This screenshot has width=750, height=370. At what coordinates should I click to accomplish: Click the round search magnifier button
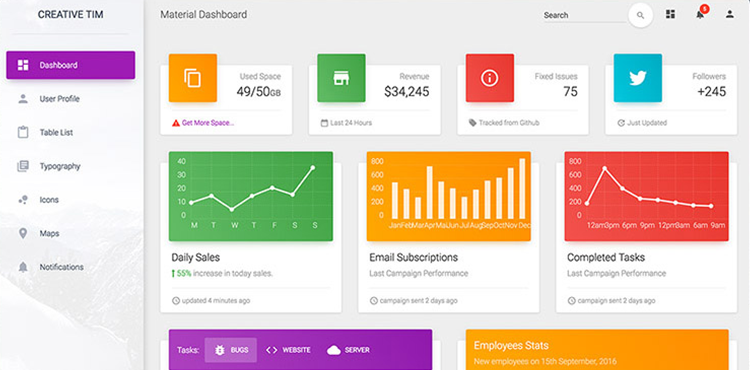(640, 15)
